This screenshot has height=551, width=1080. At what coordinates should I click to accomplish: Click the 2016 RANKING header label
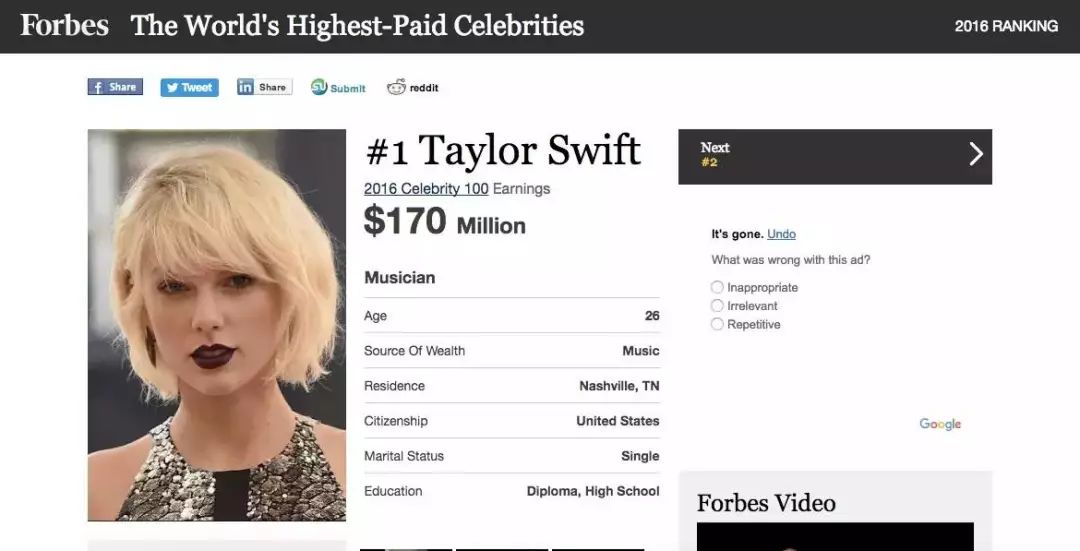(1006, 26)
